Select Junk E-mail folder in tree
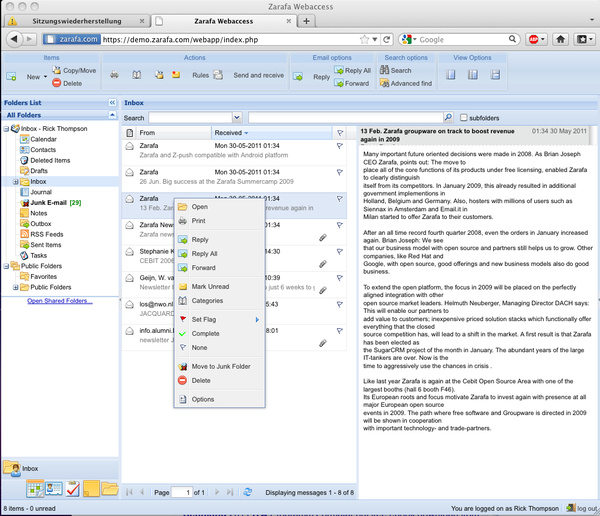Image resolution: width=600 pixels, height=516 pixels. 51,203
